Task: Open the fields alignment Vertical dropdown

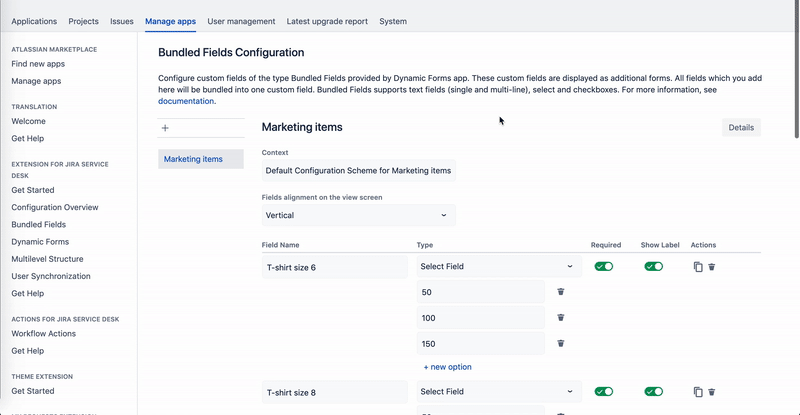Action: (x=358, y=215)
